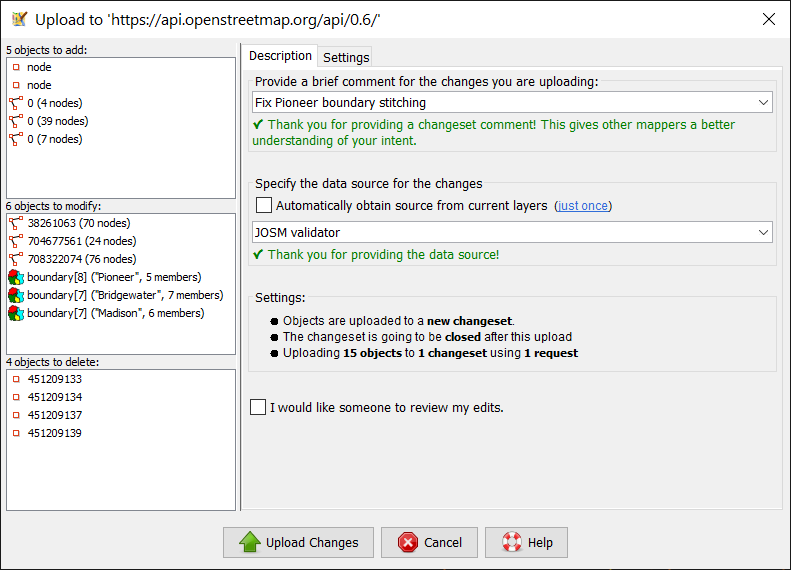Open the changeset comment dropdown
791x570 pixels.
point(764,102)
